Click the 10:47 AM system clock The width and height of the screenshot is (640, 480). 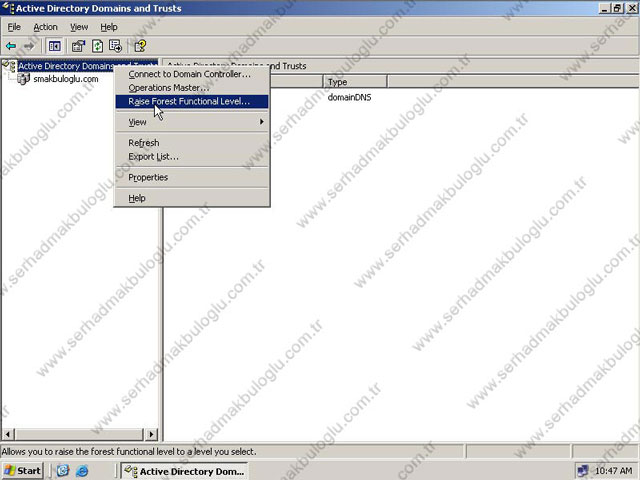click(613, 471)
